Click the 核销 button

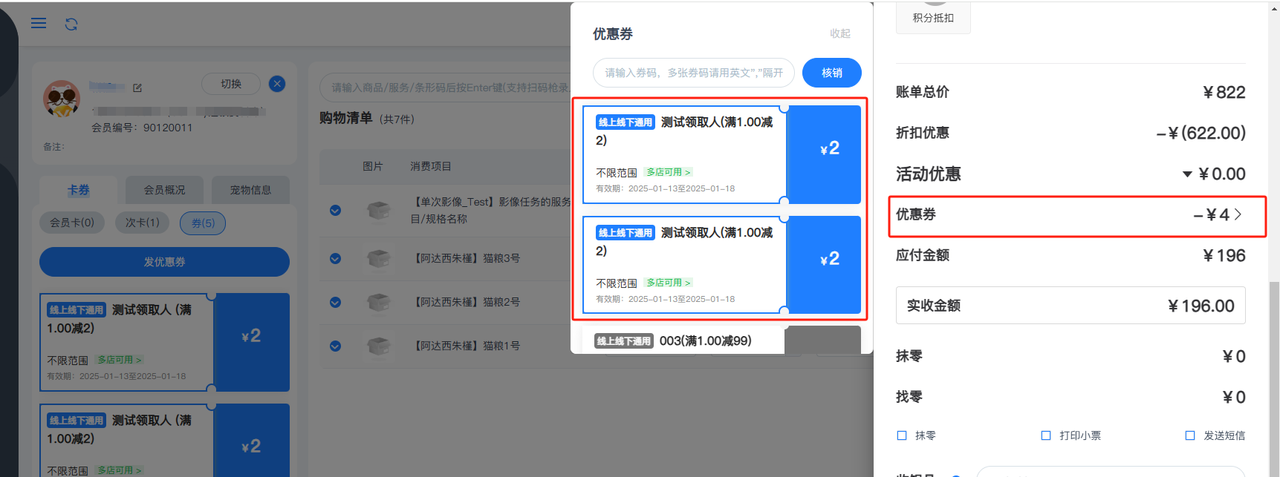point(832,73)
